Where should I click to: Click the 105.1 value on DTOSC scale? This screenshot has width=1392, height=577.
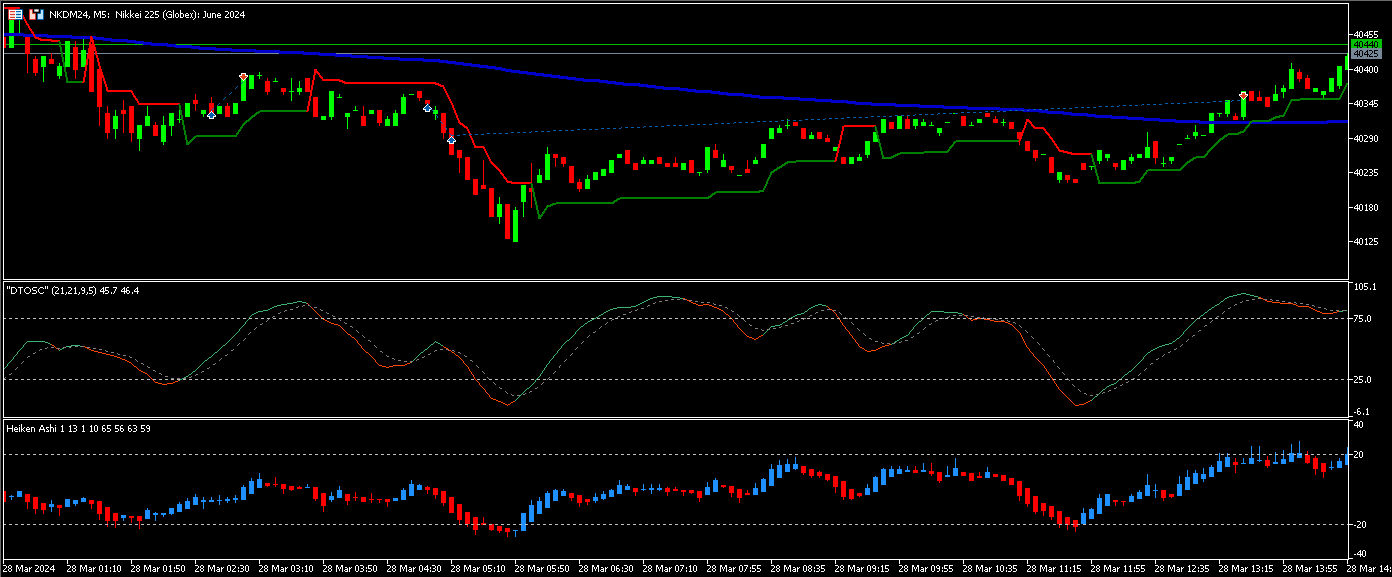pos(1363,287)
